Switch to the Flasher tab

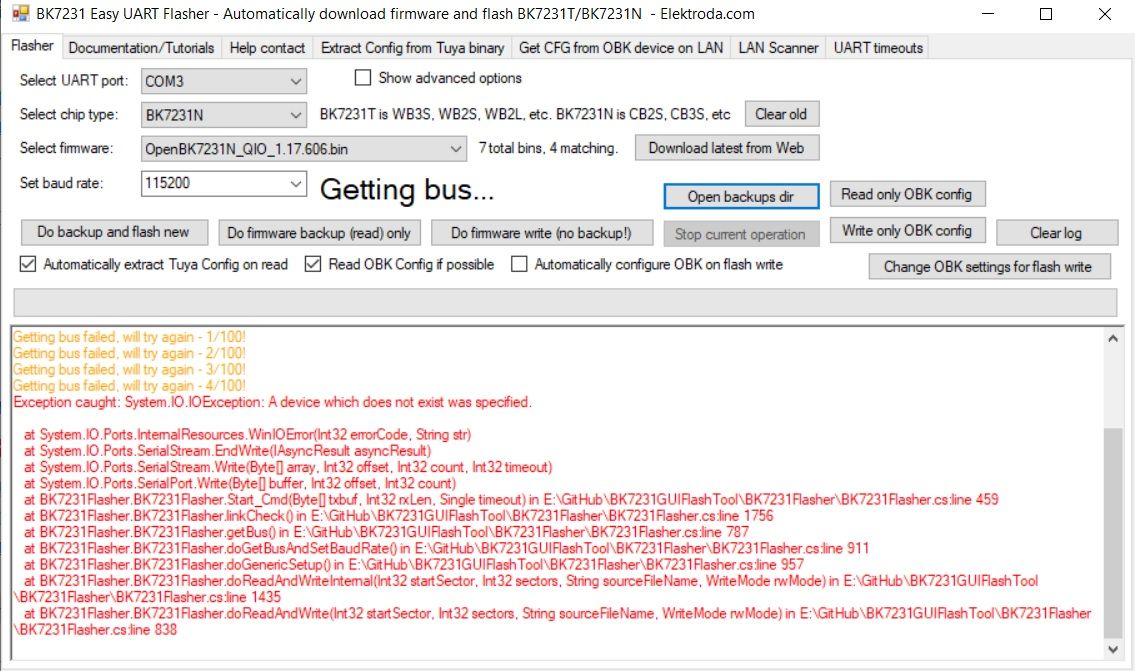tap(32, 46)
